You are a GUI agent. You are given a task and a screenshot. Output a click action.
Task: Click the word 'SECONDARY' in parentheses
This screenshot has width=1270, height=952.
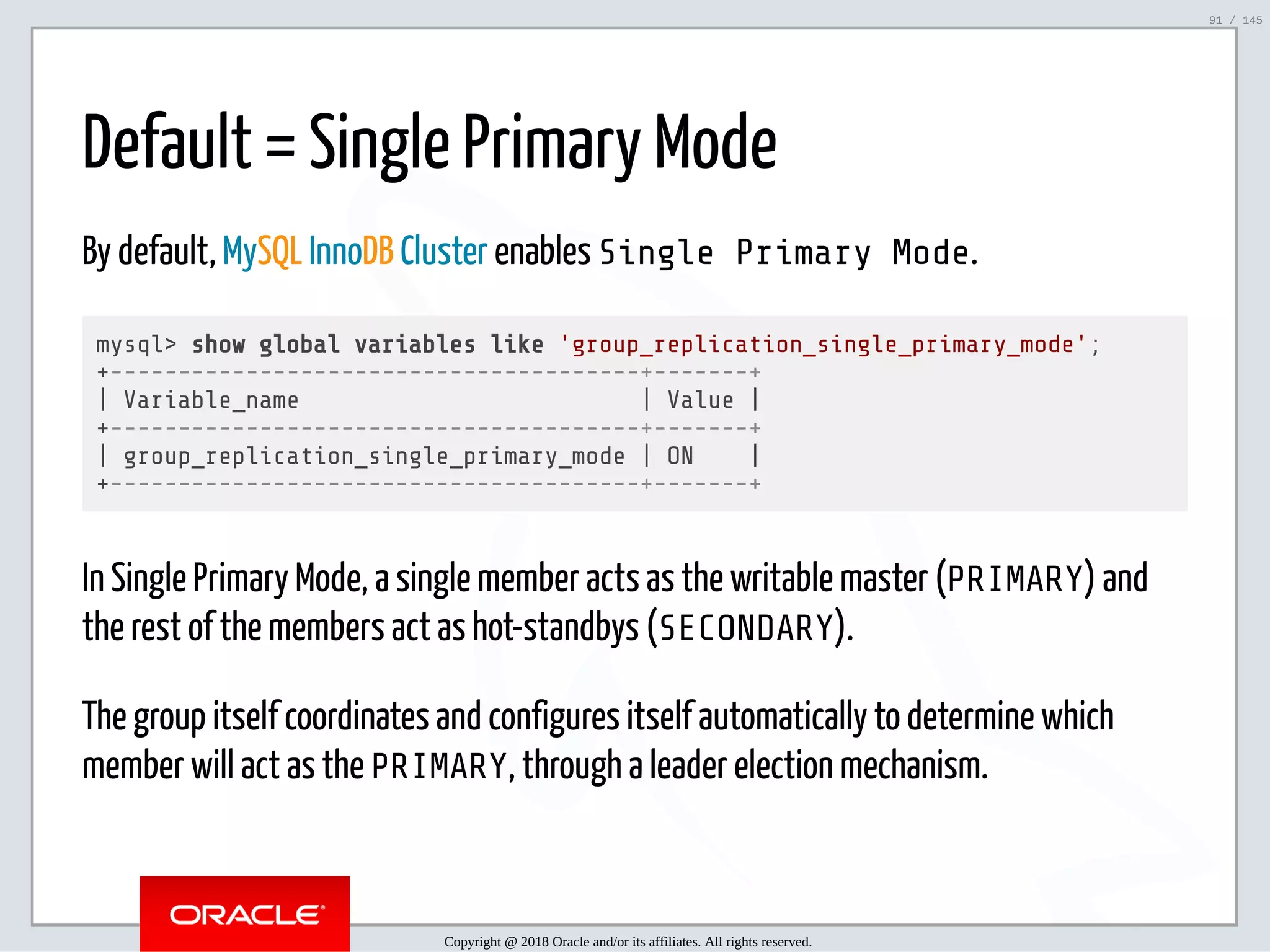747,628
